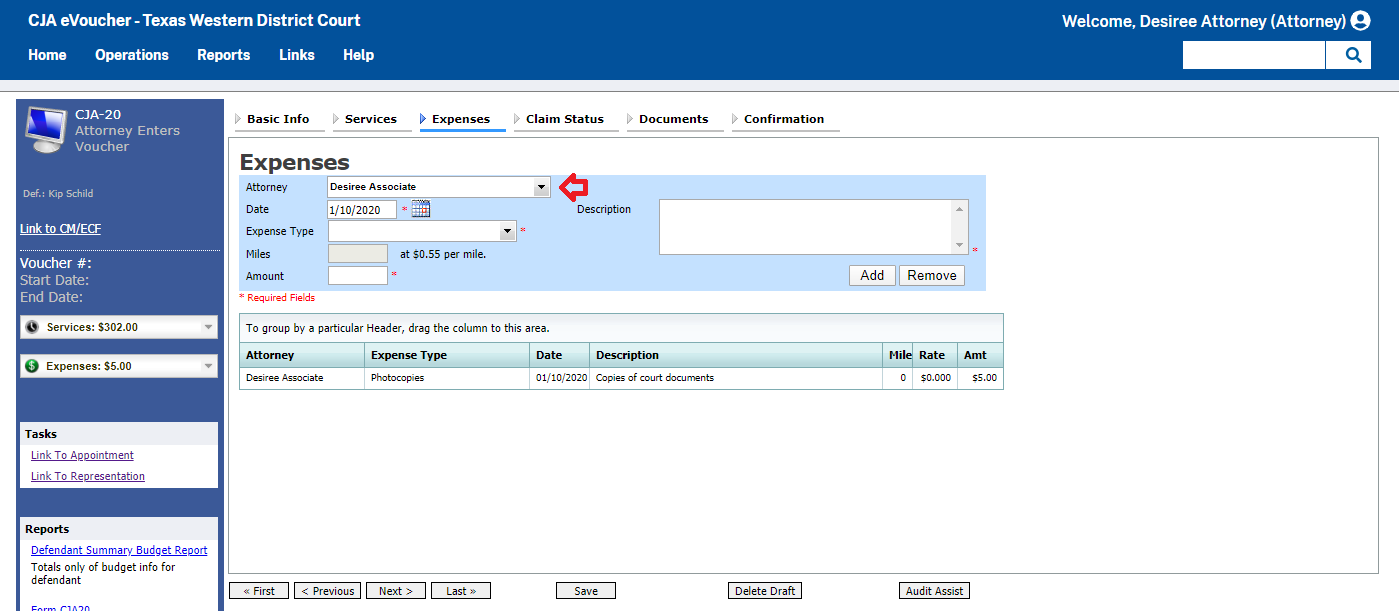Click the Save button

click(x=586, y=591)
